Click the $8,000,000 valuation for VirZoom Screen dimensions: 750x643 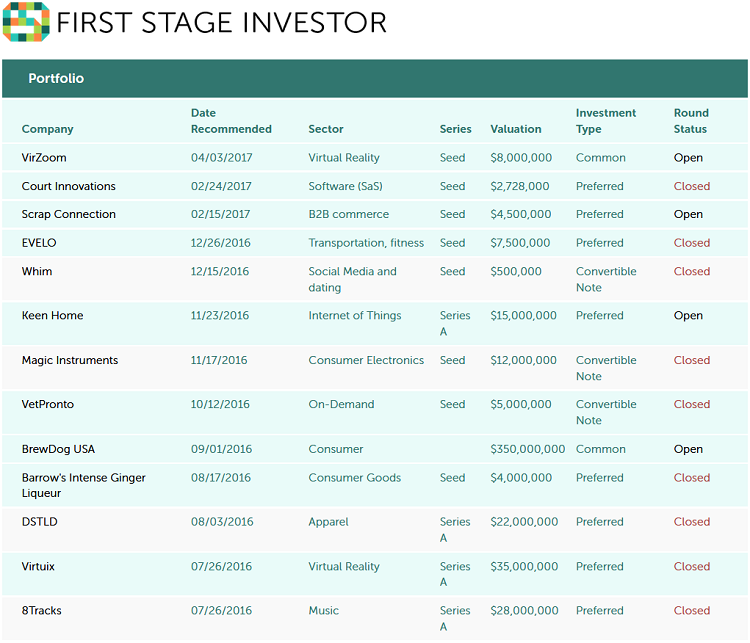521,158
